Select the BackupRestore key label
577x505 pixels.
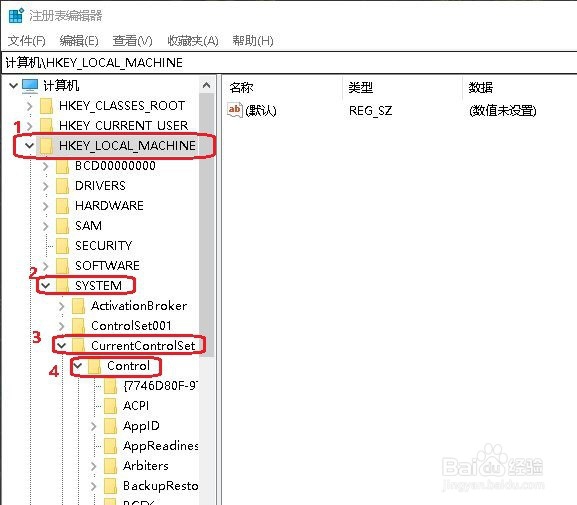click(x=161, y=486)
